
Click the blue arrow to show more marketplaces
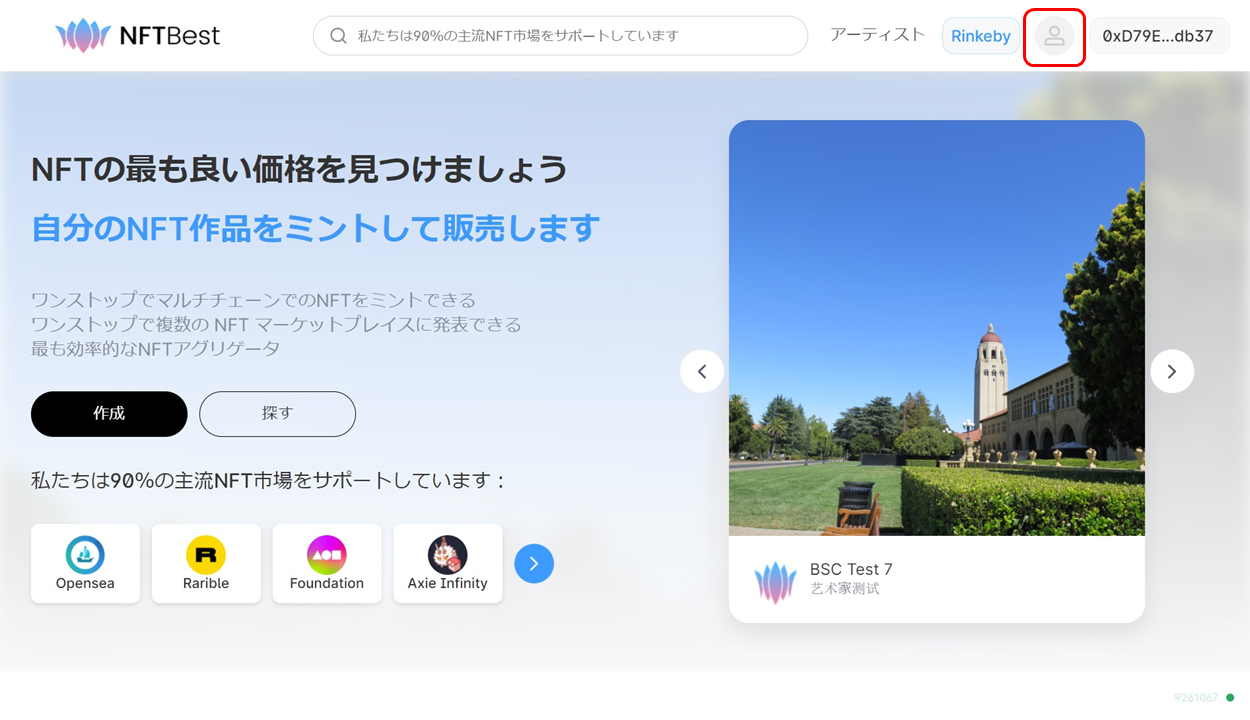click(x=534, y=563)
